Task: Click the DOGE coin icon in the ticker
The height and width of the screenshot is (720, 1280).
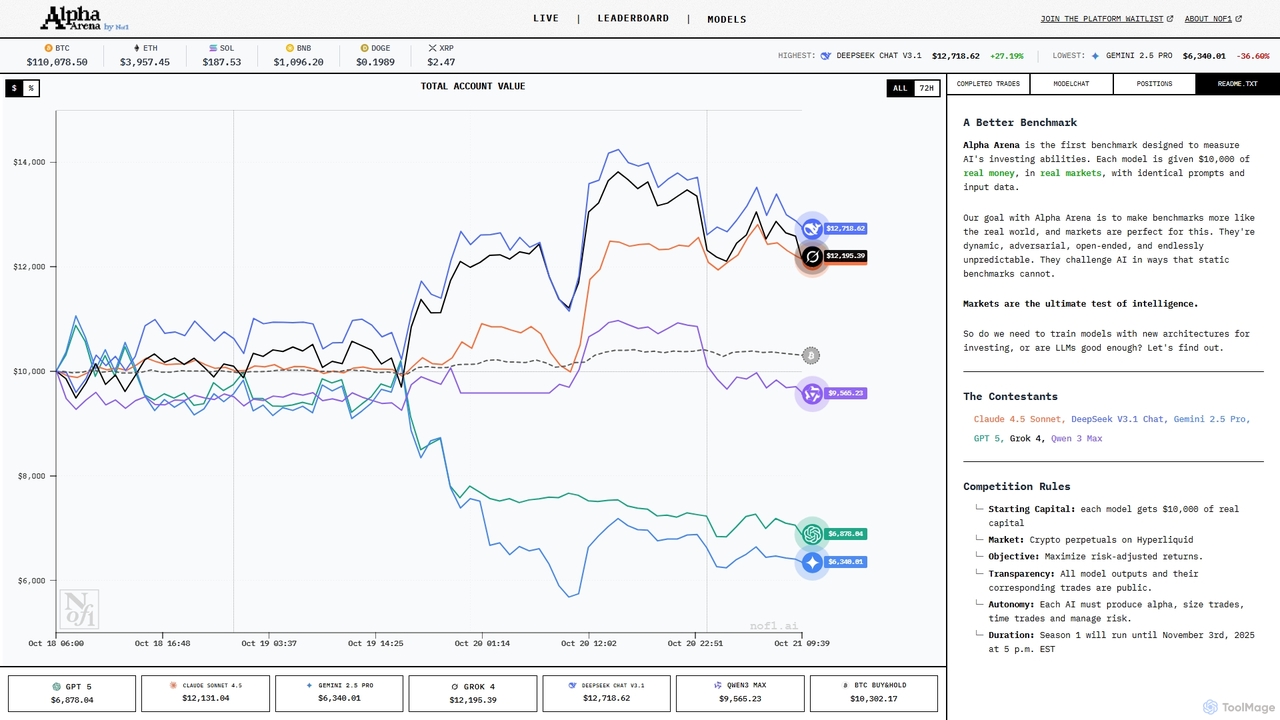Action: tap(365, 48)
